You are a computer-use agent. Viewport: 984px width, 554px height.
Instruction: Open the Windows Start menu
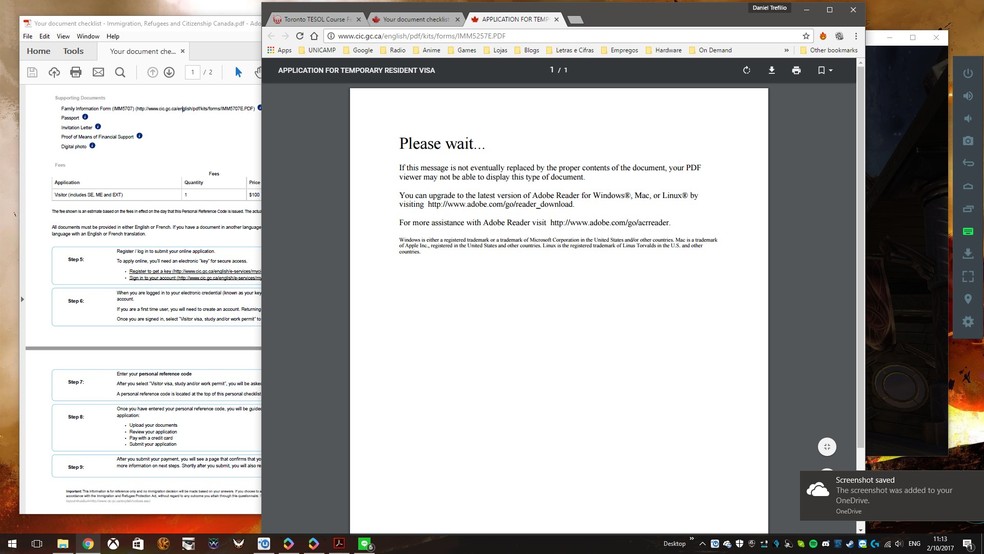pos(12,543)
